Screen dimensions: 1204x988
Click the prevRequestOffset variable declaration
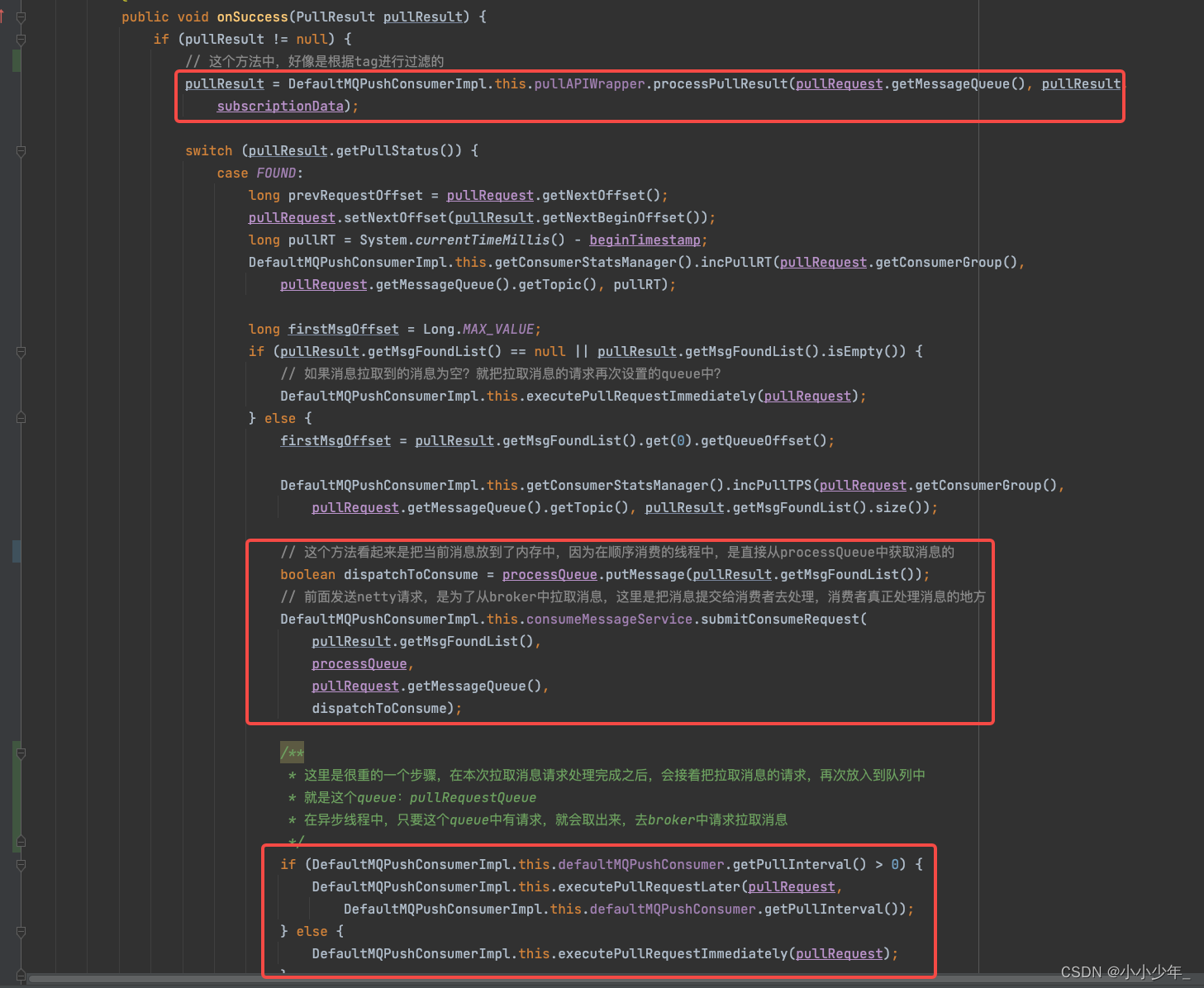[x=355, y=195]
